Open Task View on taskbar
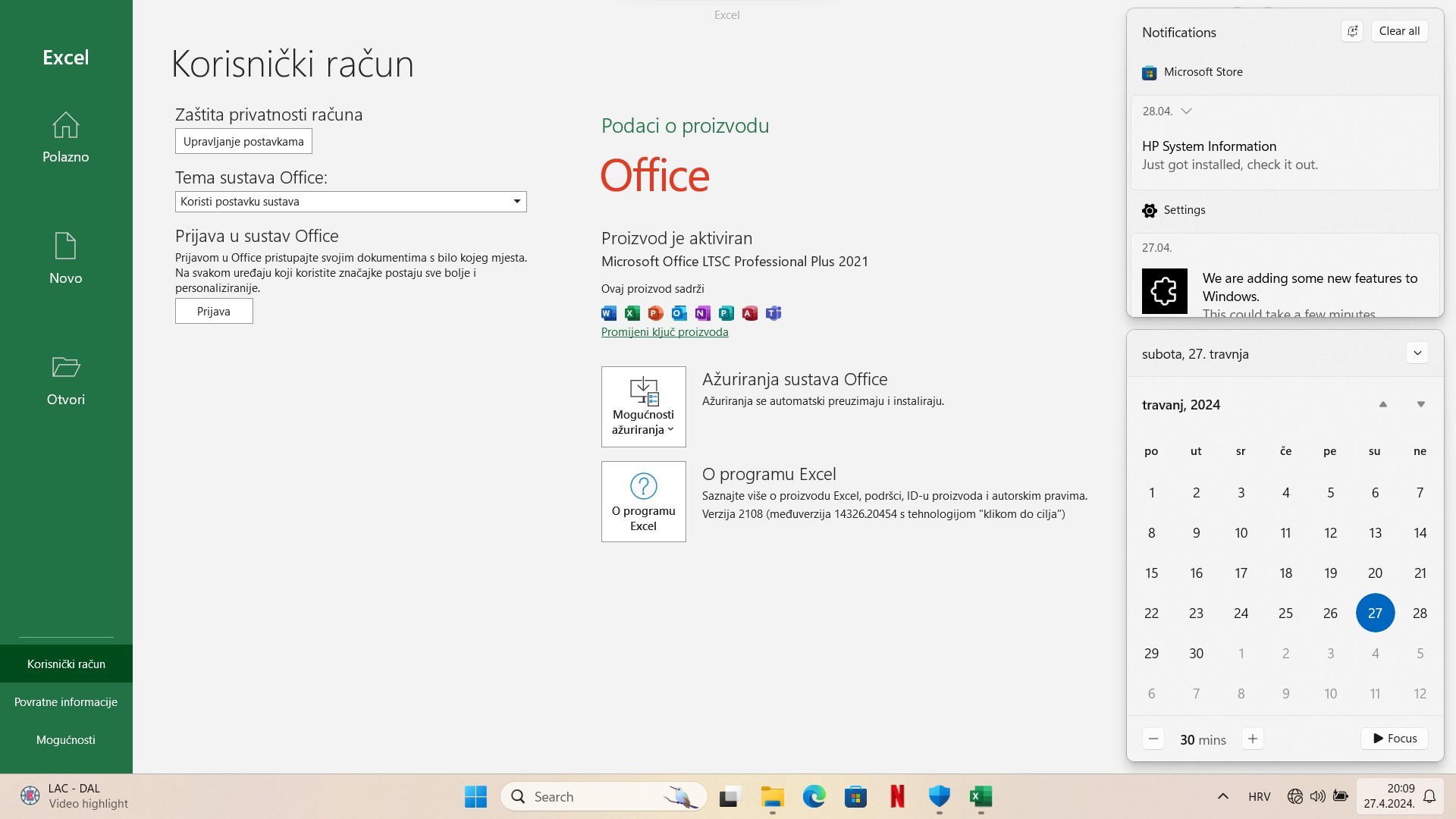 730,796
